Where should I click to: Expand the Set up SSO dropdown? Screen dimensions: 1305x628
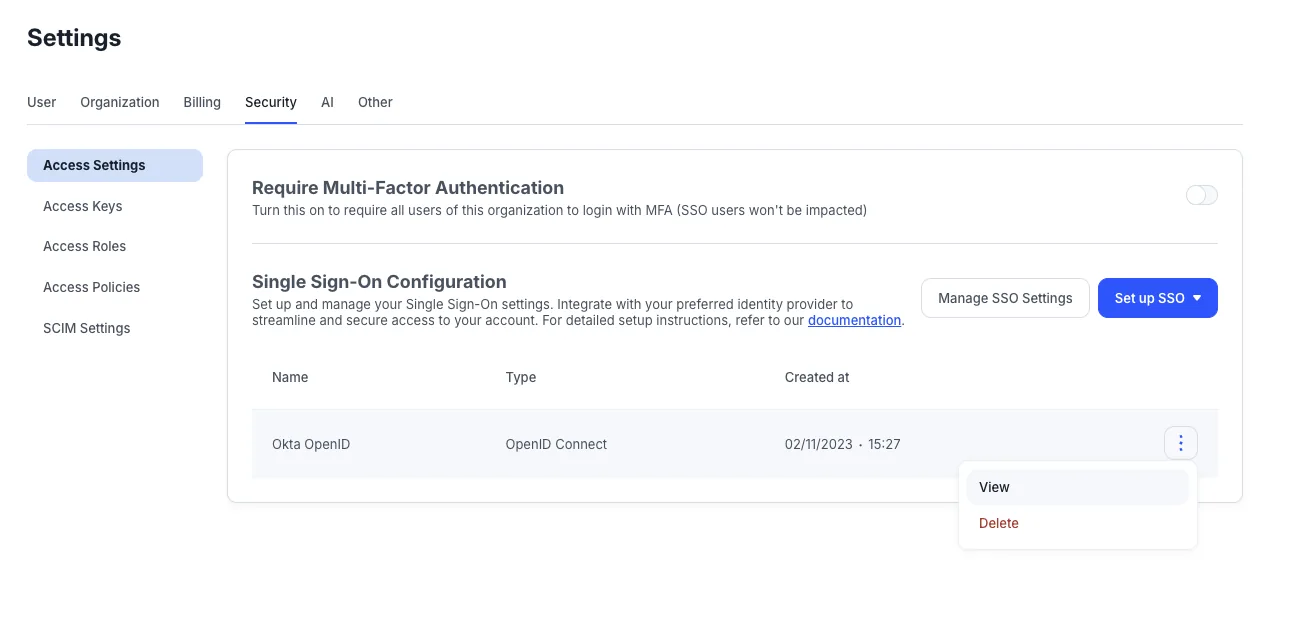point(1157,298)
